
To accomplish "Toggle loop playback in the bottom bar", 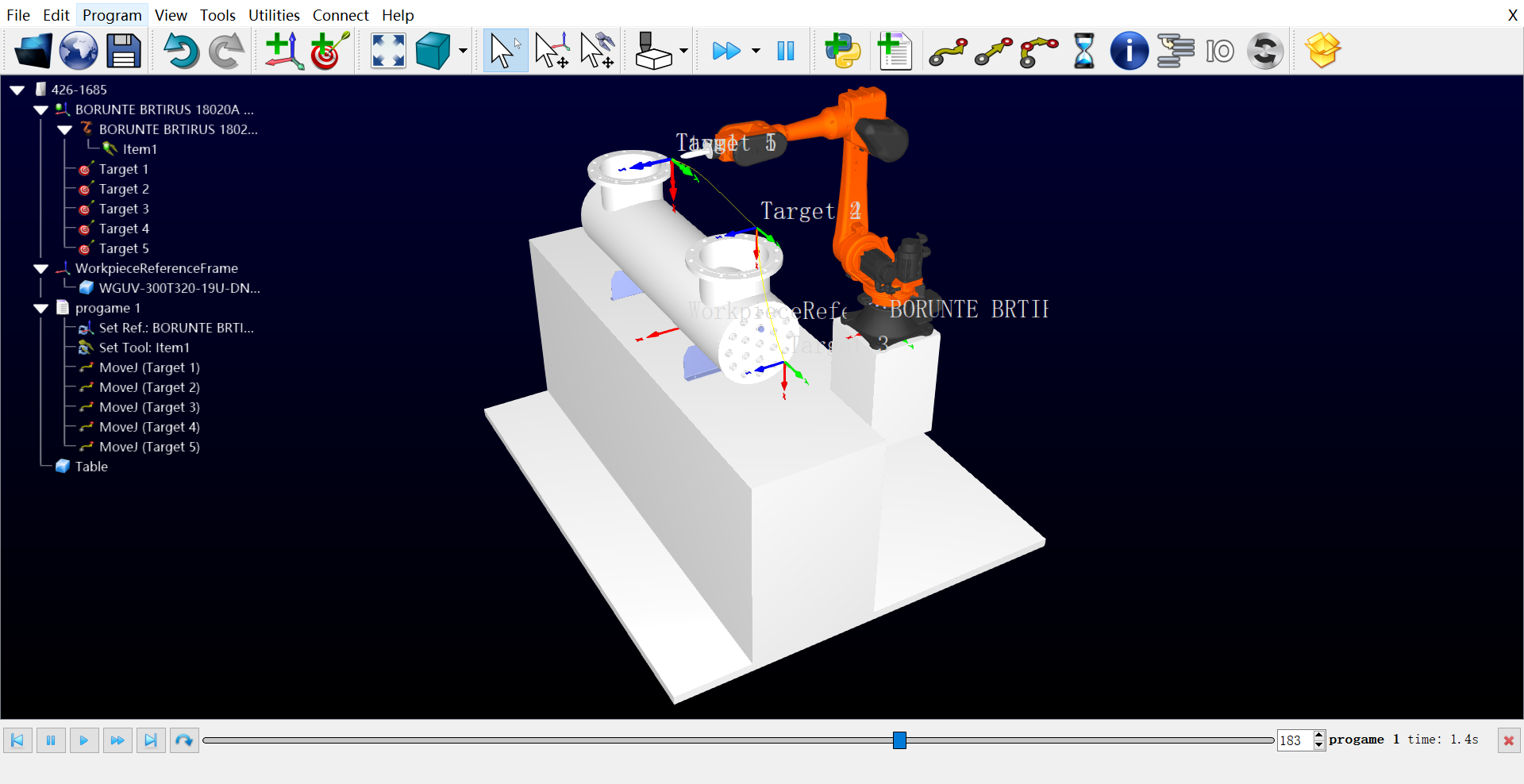I will click(184, 740).
